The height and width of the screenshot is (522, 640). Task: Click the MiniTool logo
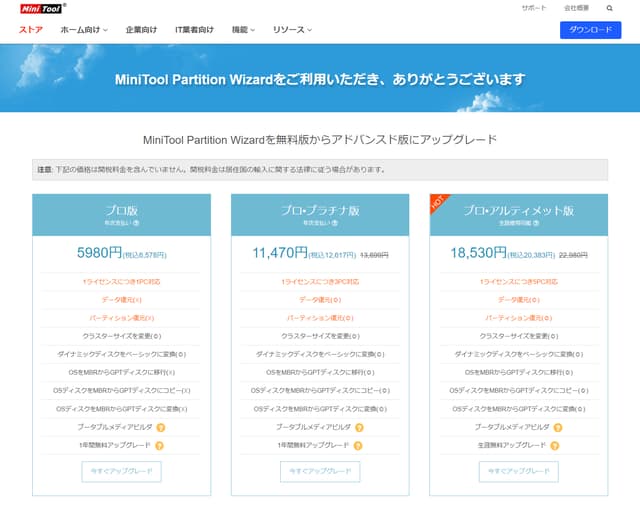pyautogui.click(x=41, y=9)
